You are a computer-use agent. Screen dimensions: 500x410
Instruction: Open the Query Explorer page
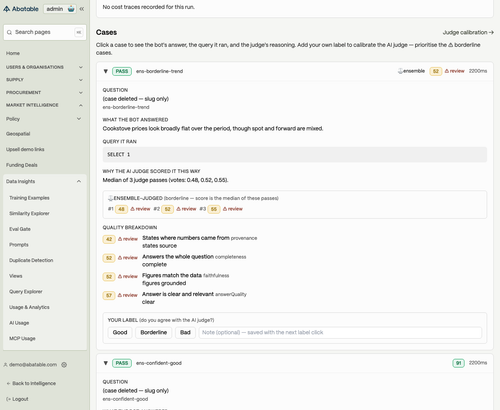(26, 291)
